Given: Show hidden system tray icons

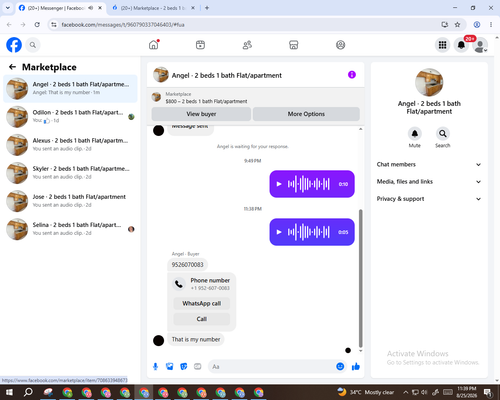Looking at the screenshot, I should coord(405,392).
